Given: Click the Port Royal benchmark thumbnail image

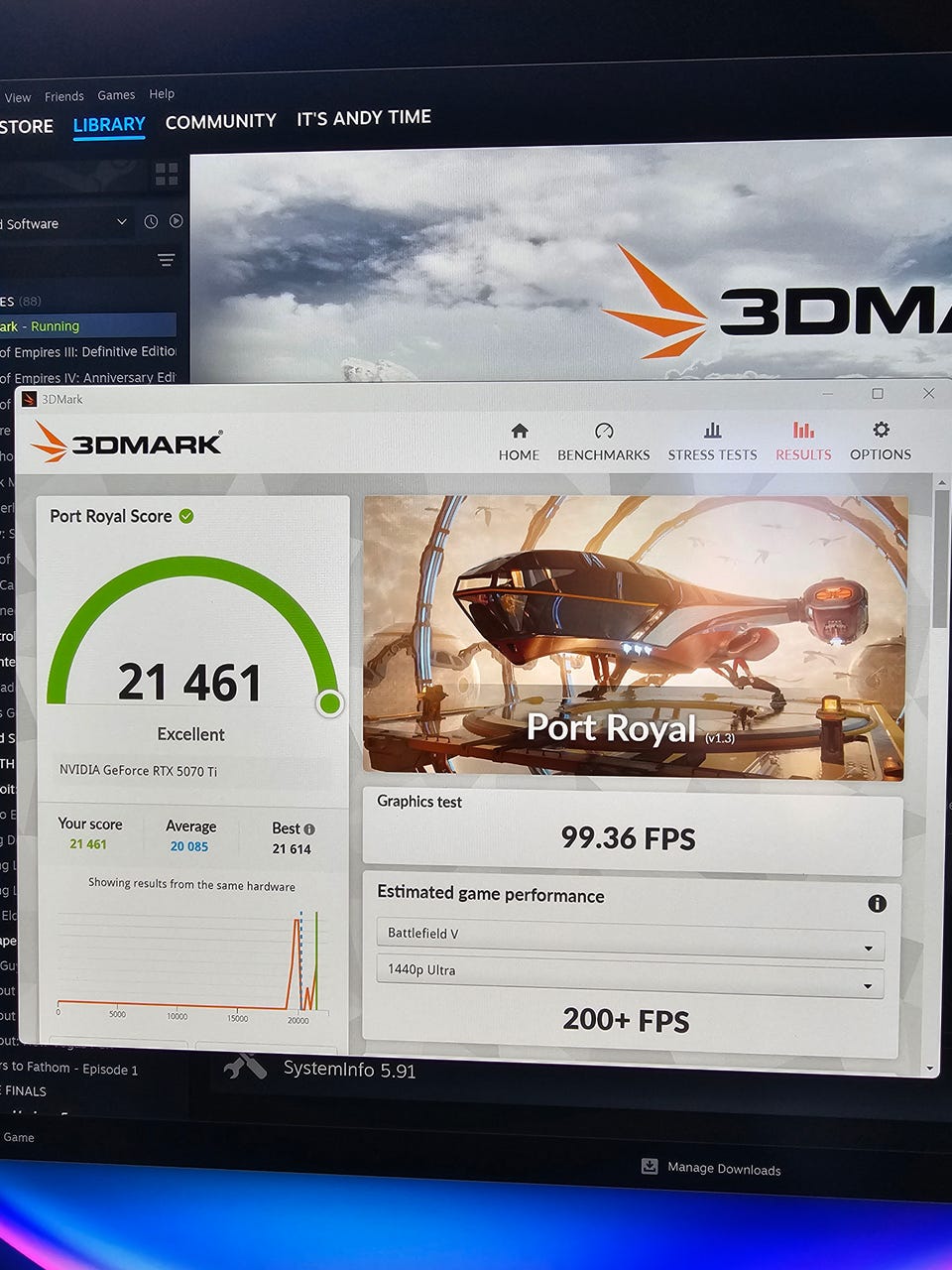Looking at the screenshot, I should 635,636.
